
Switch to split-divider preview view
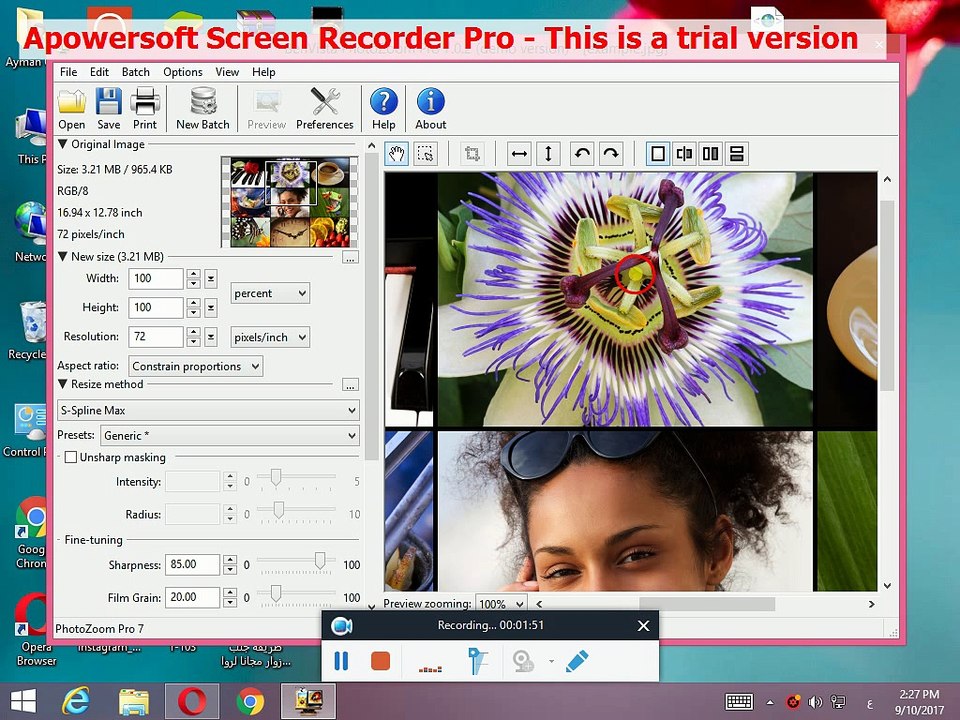click(x=684, y=153)
